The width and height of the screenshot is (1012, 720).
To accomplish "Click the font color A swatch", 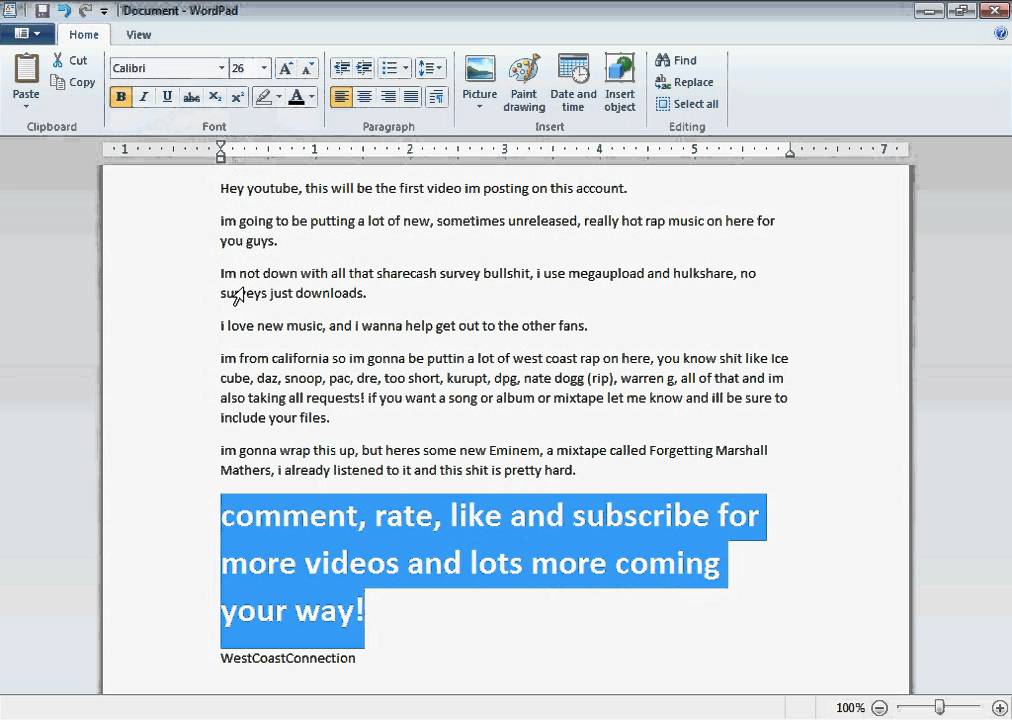I will click(296, 97).
